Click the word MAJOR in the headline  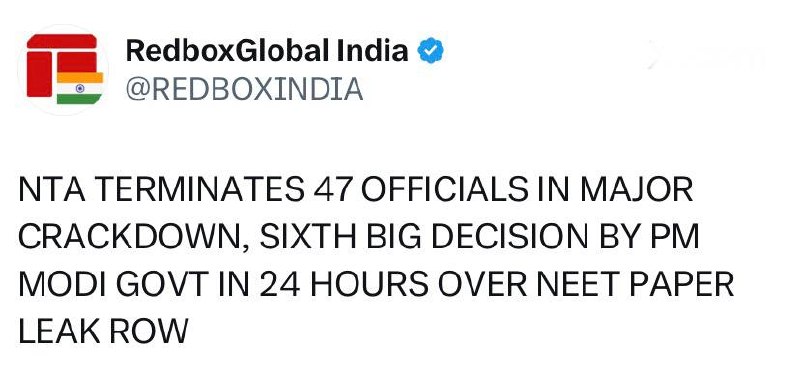[637, 191]
